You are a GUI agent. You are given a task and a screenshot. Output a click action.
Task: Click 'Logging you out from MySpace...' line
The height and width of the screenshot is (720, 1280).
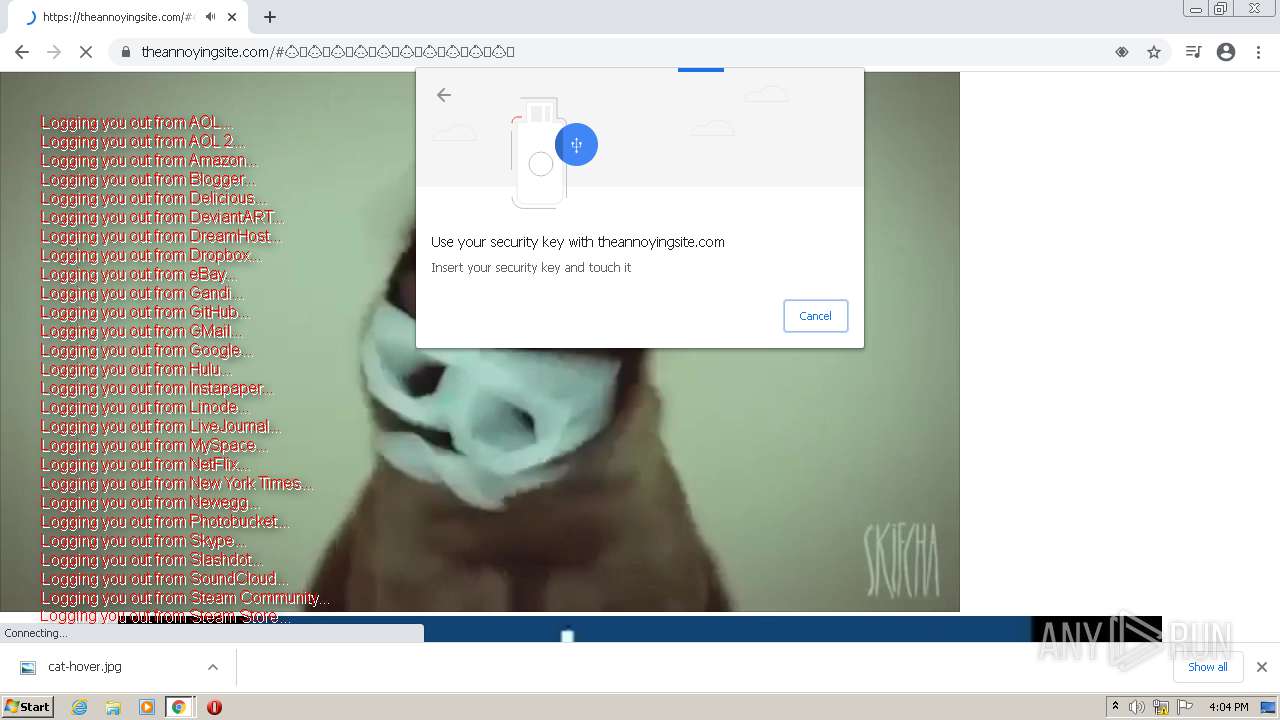point(155,446)
